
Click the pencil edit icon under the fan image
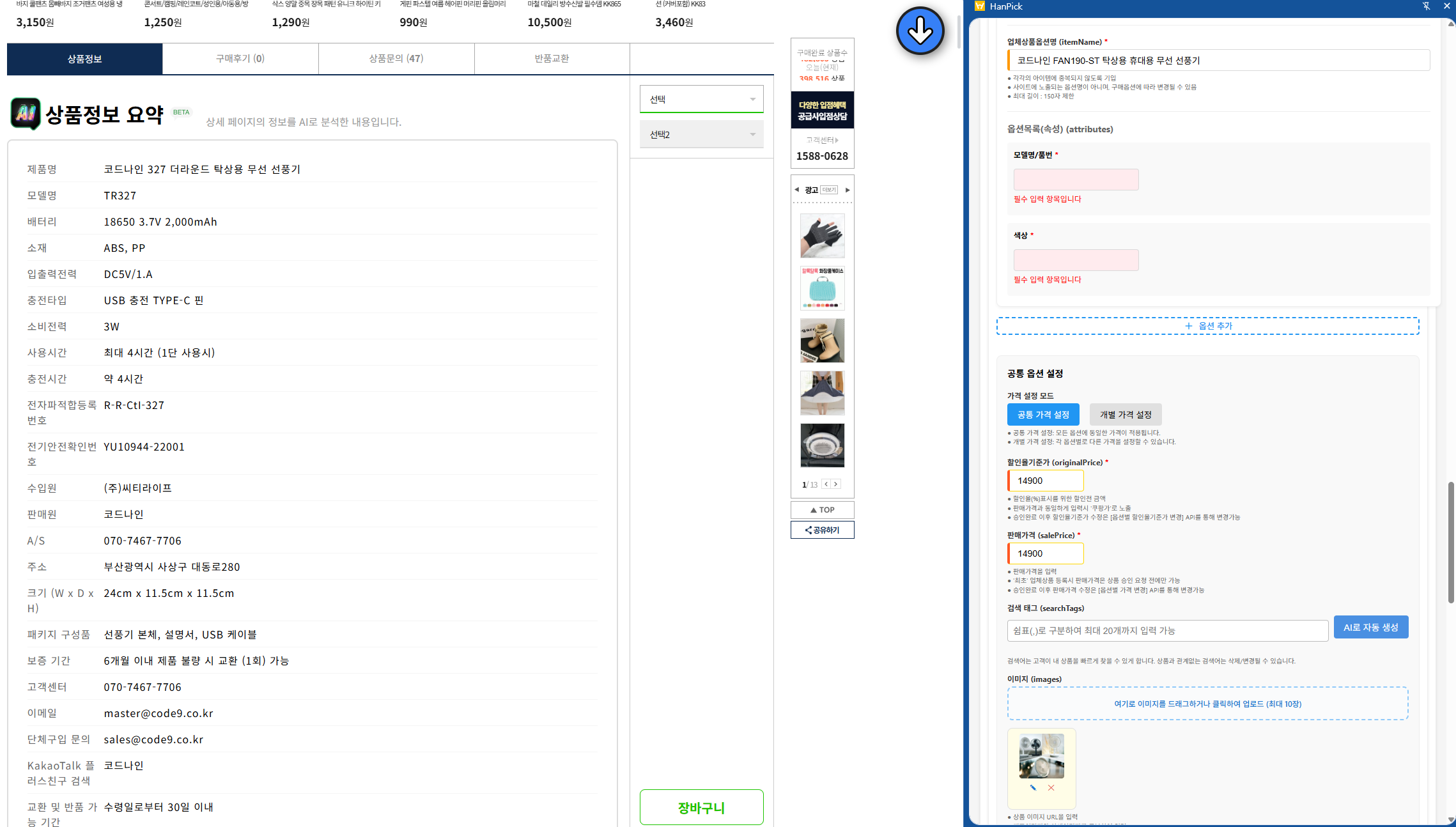point(1033,787)
